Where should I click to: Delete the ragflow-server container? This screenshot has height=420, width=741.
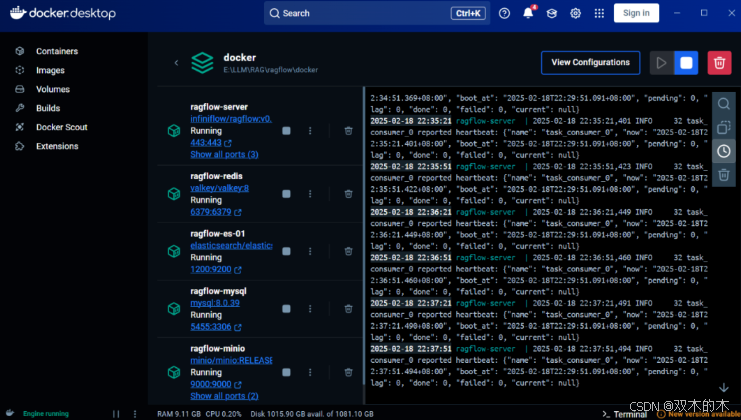click(348, 131)
